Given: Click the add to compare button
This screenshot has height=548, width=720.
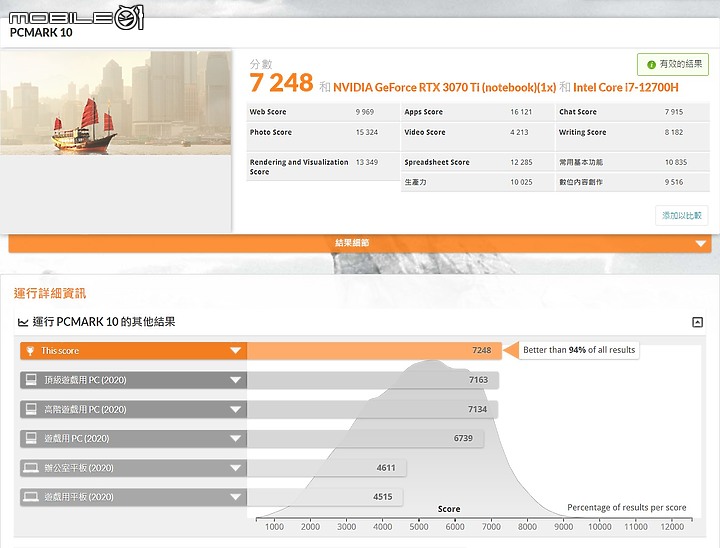Looking at the screenshot, I should click(x=681, y=215).
